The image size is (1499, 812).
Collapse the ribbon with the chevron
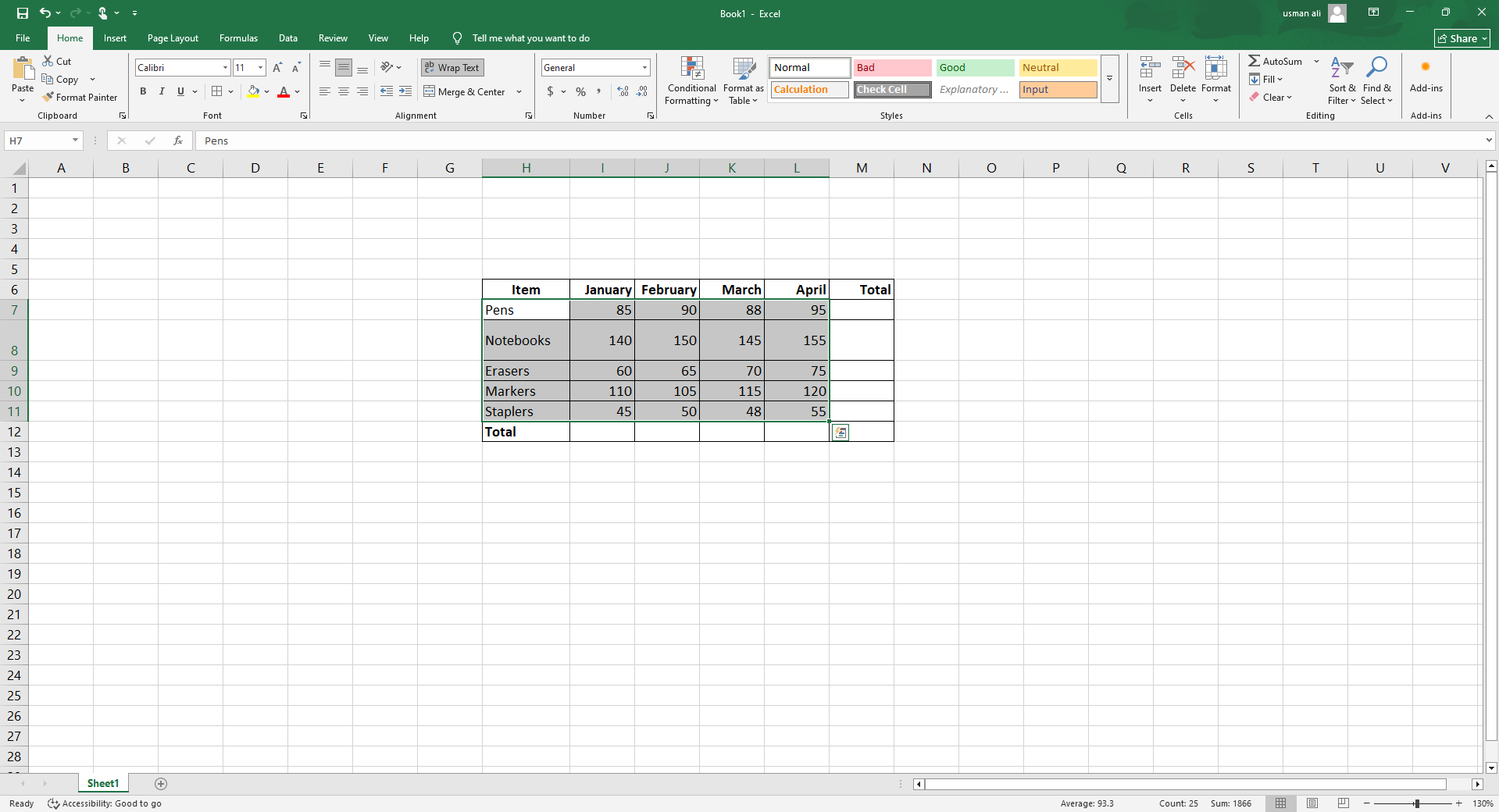coord(1489,116)
